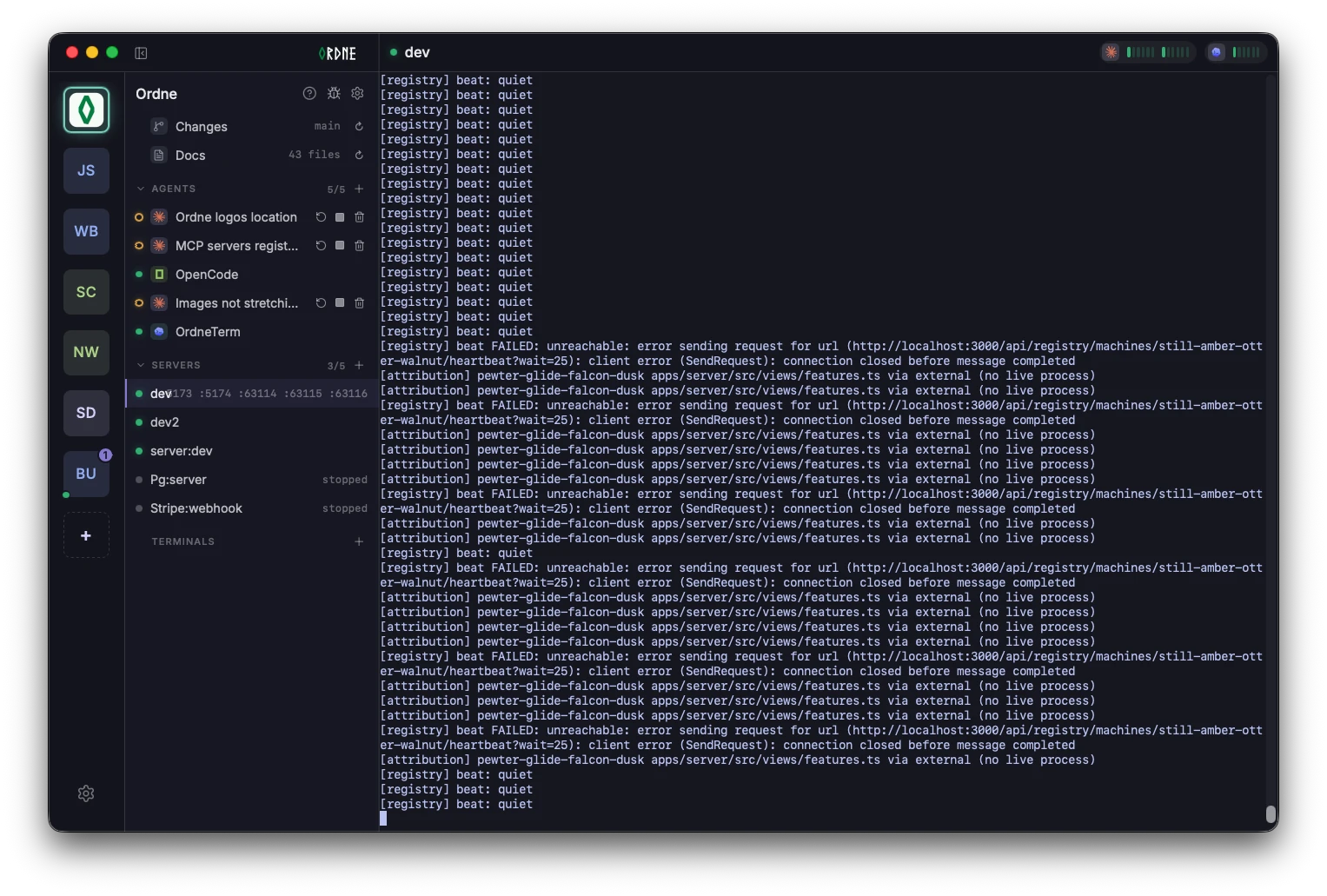This screenshot has width=1327, height=896.
Task: Switch to the JS workspace
Action: click(x=86, y=170)
